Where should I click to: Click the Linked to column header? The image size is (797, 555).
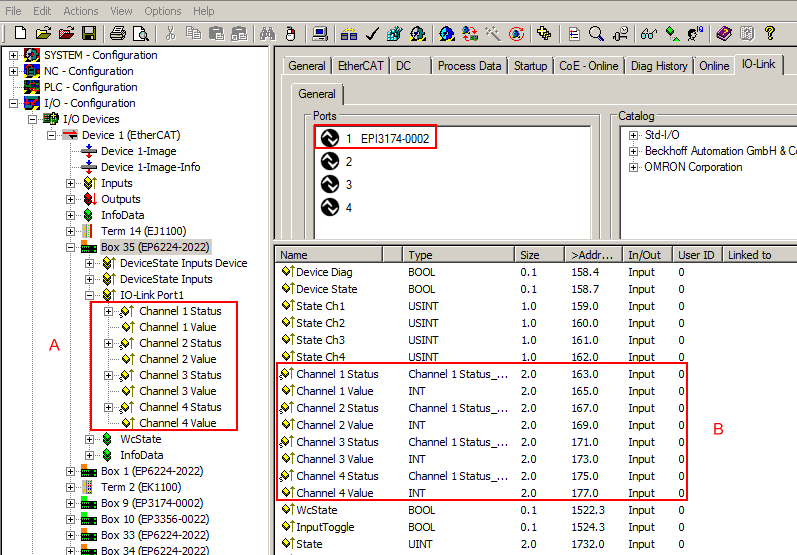(759, 255)
